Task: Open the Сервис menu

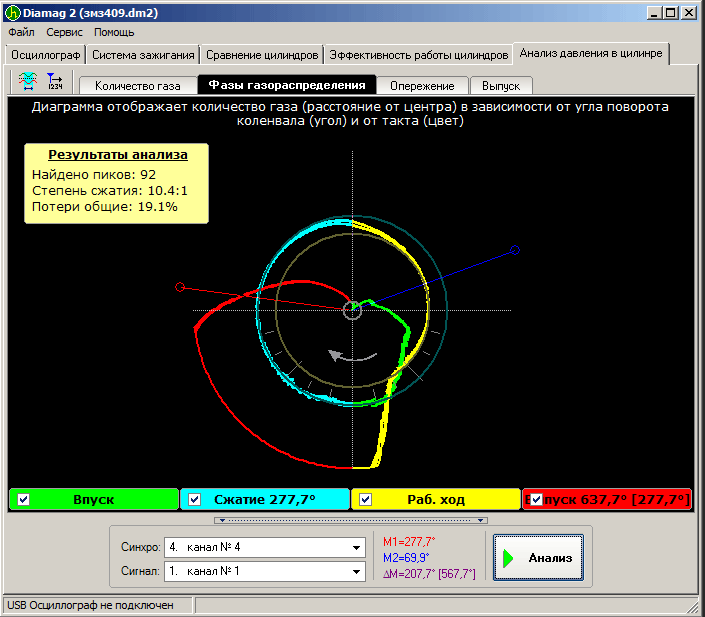Action: (64, 32)
